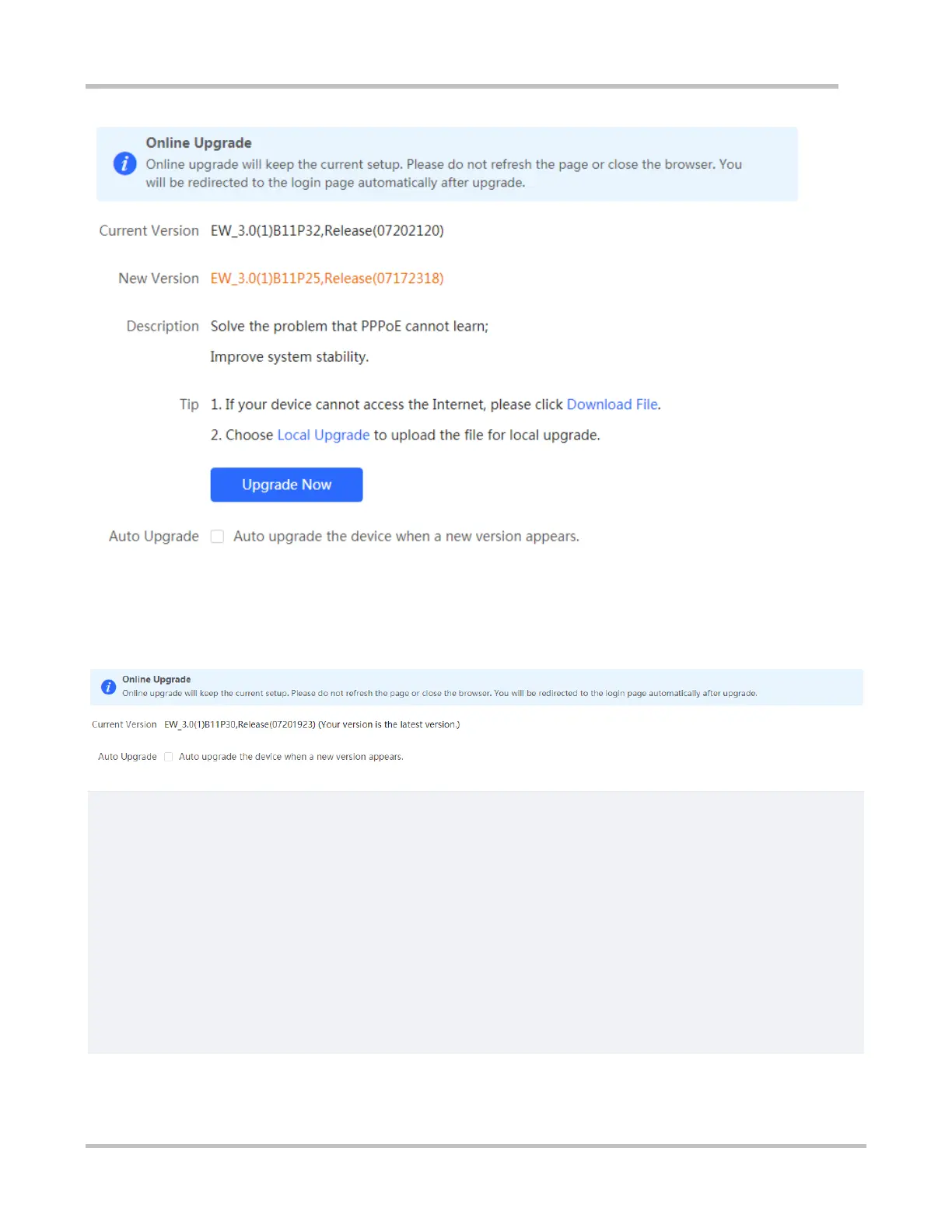Viewport: 952px width, 1232px height.
Task: Click the Improve system stability line
Action: 289,357
